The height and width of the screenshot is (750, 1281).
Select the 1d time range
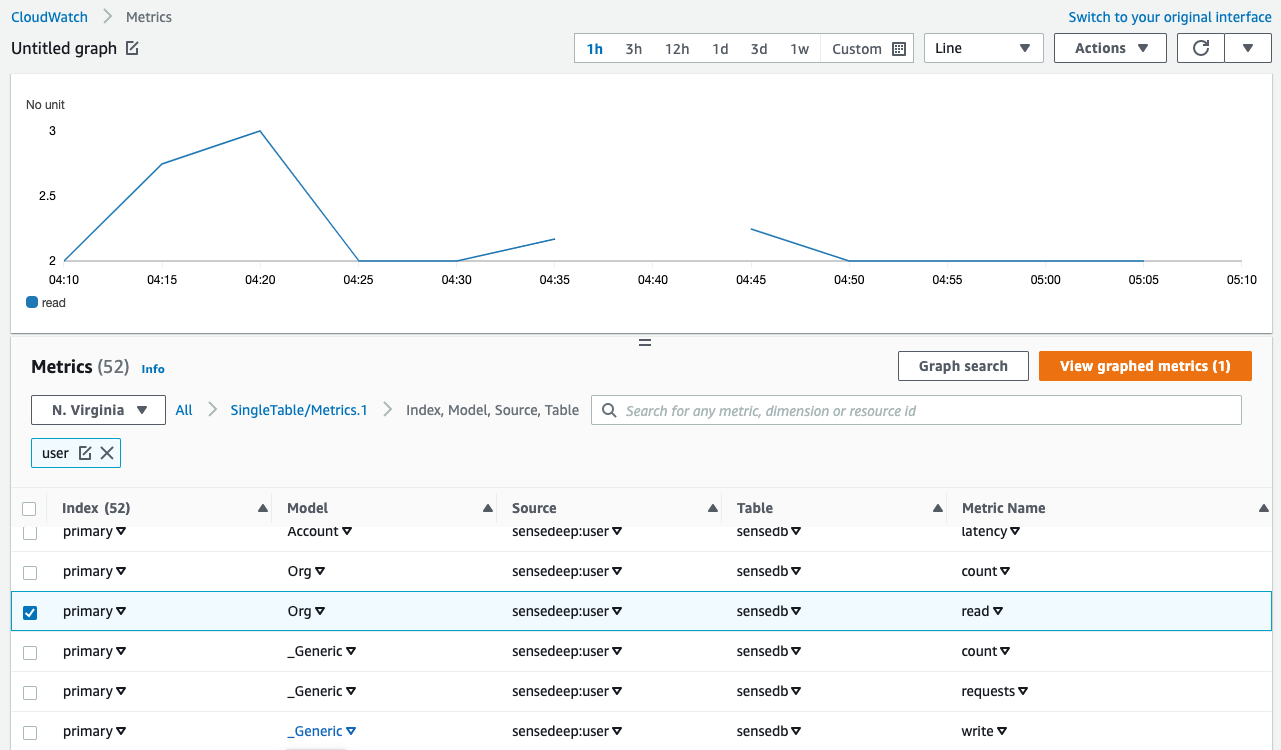click(720, 49)
